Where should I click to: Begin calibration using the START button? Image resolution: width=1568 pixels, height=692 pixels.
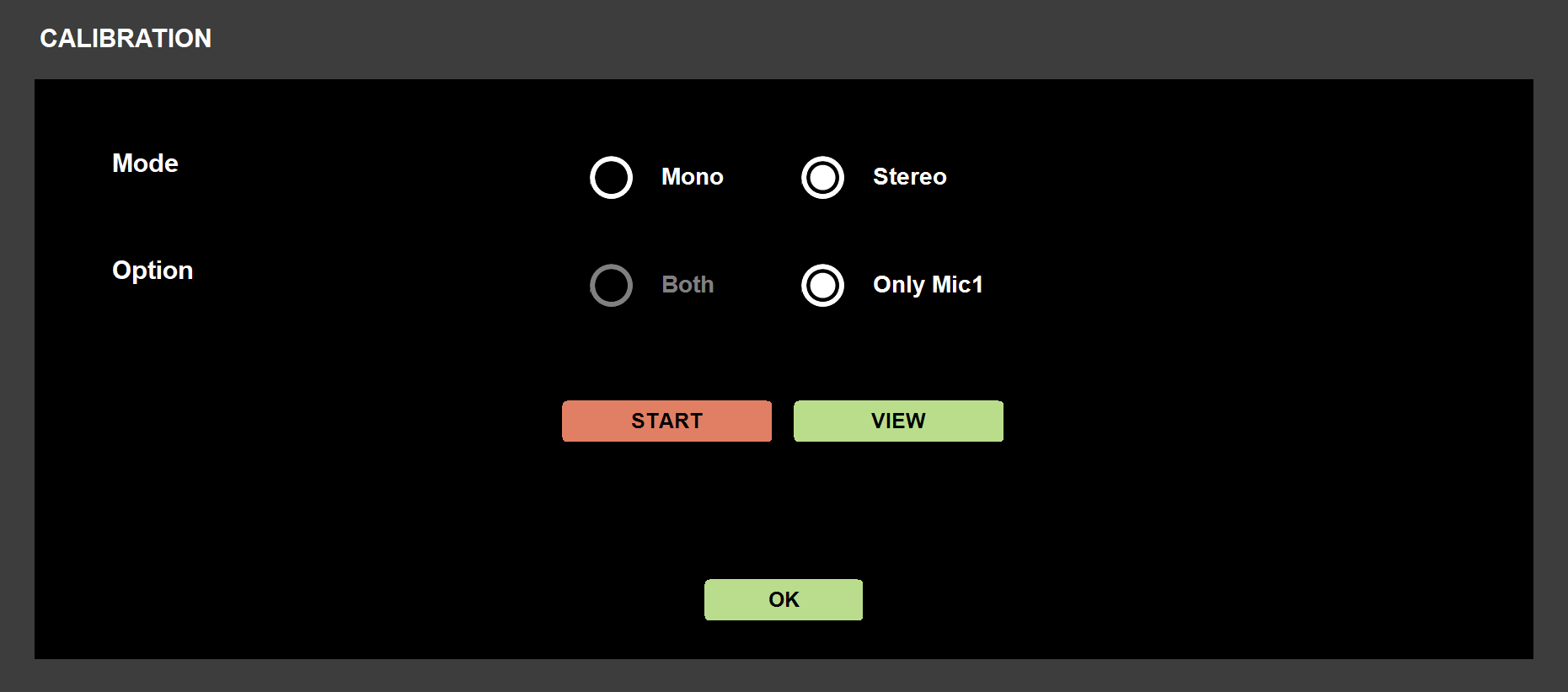[666, 421]
